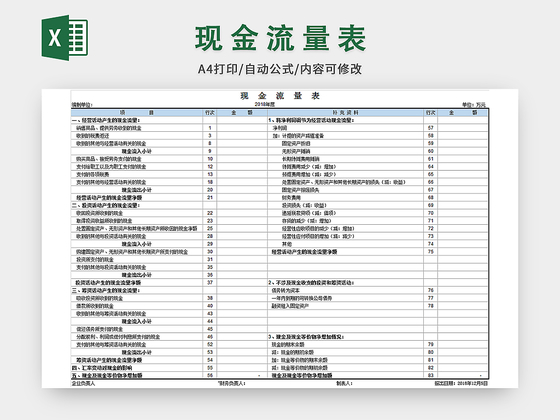Click line number 9 cell
Screen dimensions: 560x420
[x=210, y=151]
